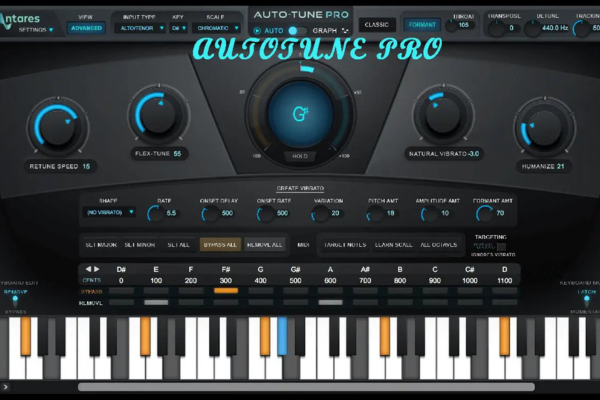
Task: Click the Set Minor button
Action: (140, 245)
